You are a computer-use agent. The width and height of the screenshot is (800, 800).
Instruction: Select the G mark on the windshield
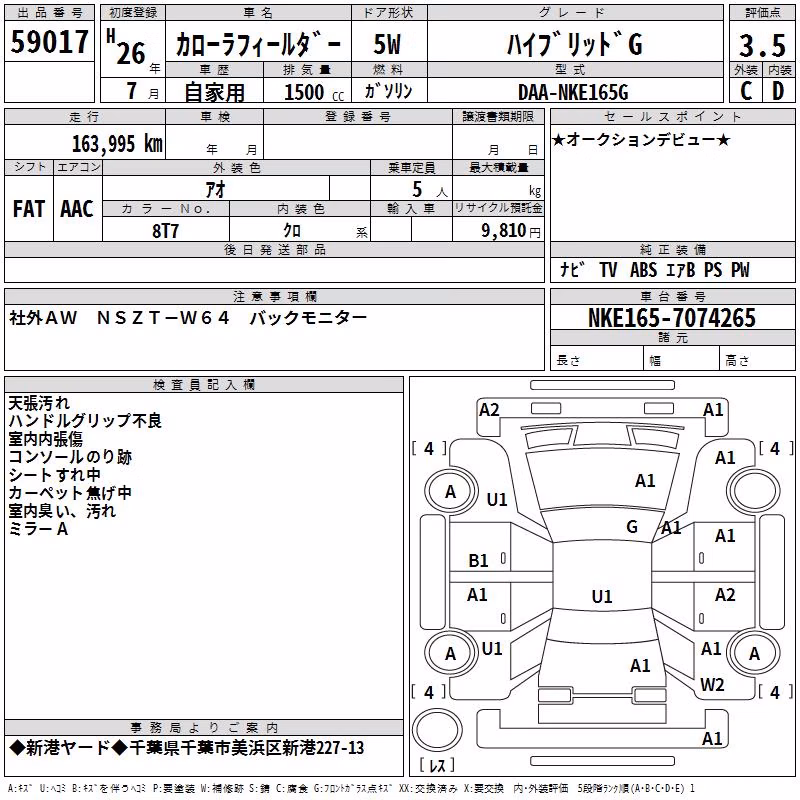(632, 527)
